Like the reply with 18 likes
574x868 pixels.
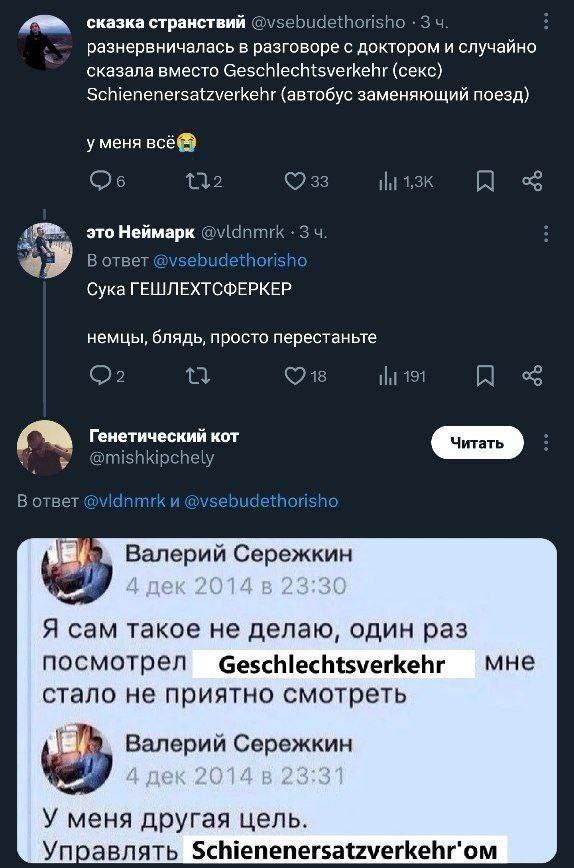305,376
